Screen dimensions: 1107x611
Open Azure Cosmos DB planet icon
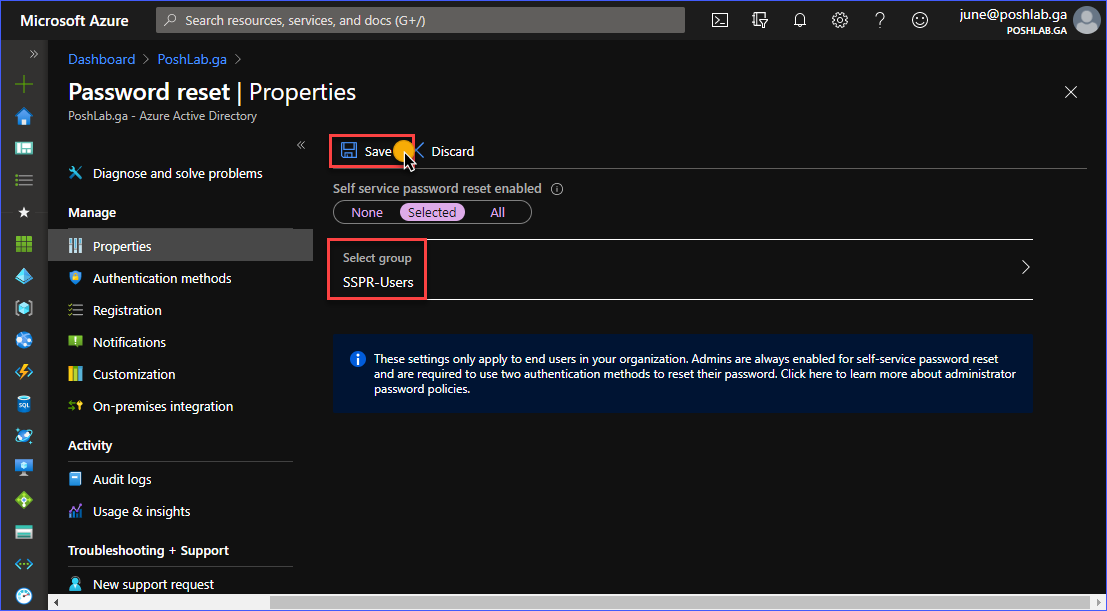tap(24, 436)
